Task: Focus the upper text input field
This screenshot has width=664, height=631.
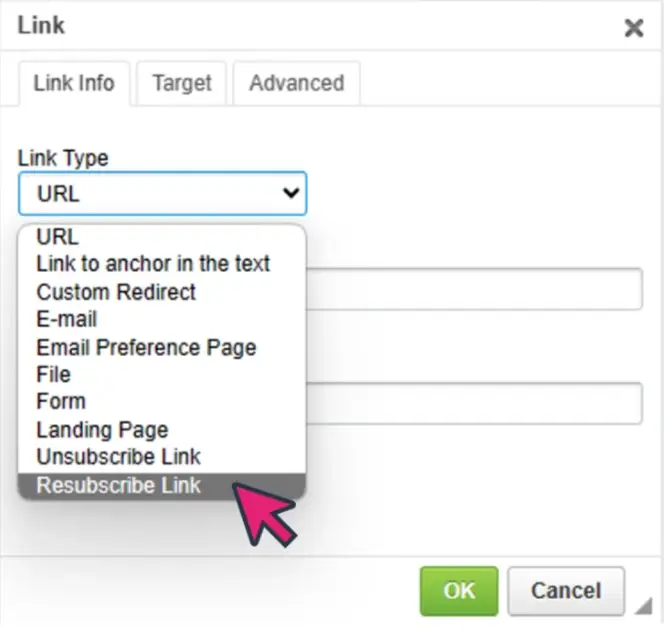Action: tap(474, 289)
